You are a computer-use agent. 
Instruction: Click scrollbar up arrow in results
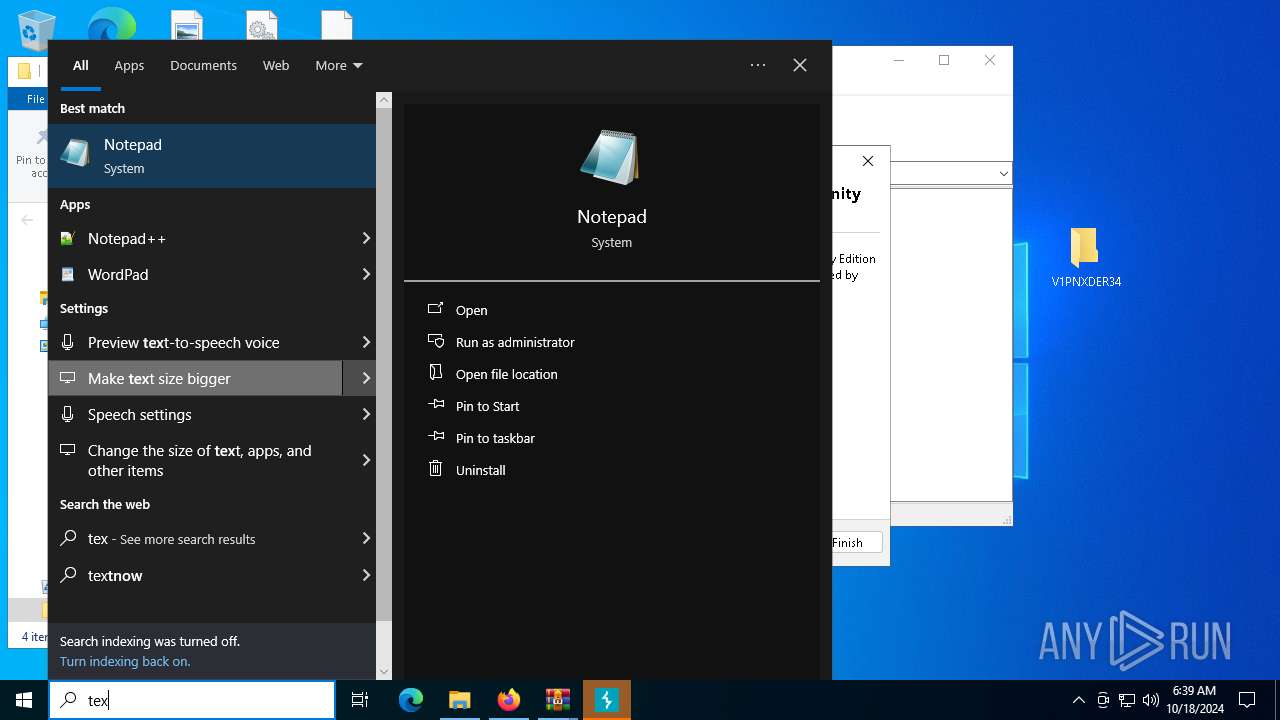tap(384, 100)
